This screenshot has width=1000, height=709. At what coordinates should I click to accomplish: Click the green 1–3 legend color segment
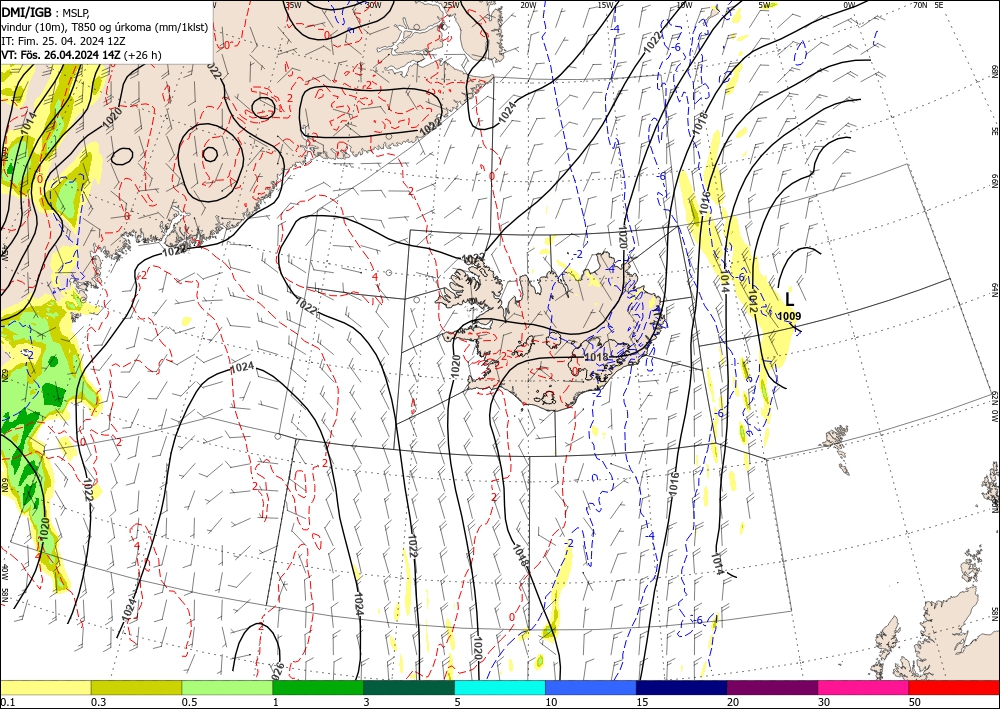[x=318, y=687]
